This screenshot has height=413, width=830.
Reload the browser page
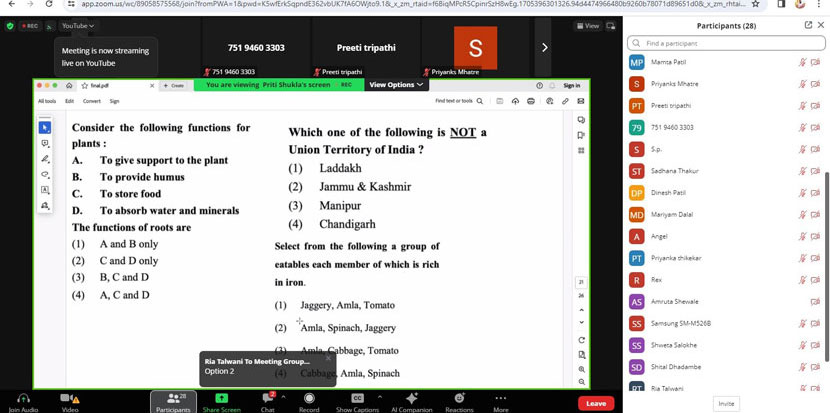pyautogui.click(x=49, y=3)
